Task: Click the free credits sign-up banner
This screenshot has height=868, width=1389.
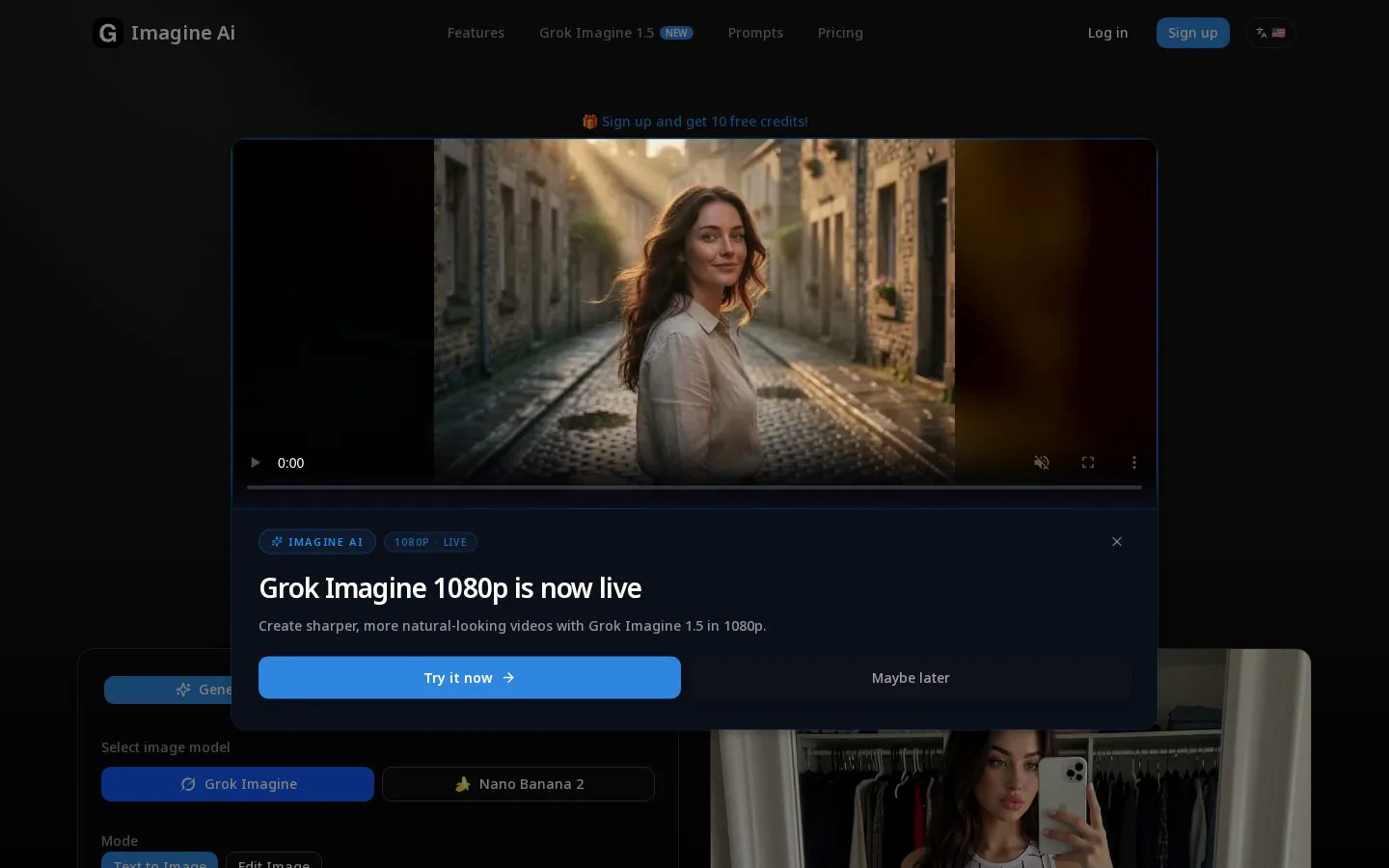Action: click(x=694, y=122)
